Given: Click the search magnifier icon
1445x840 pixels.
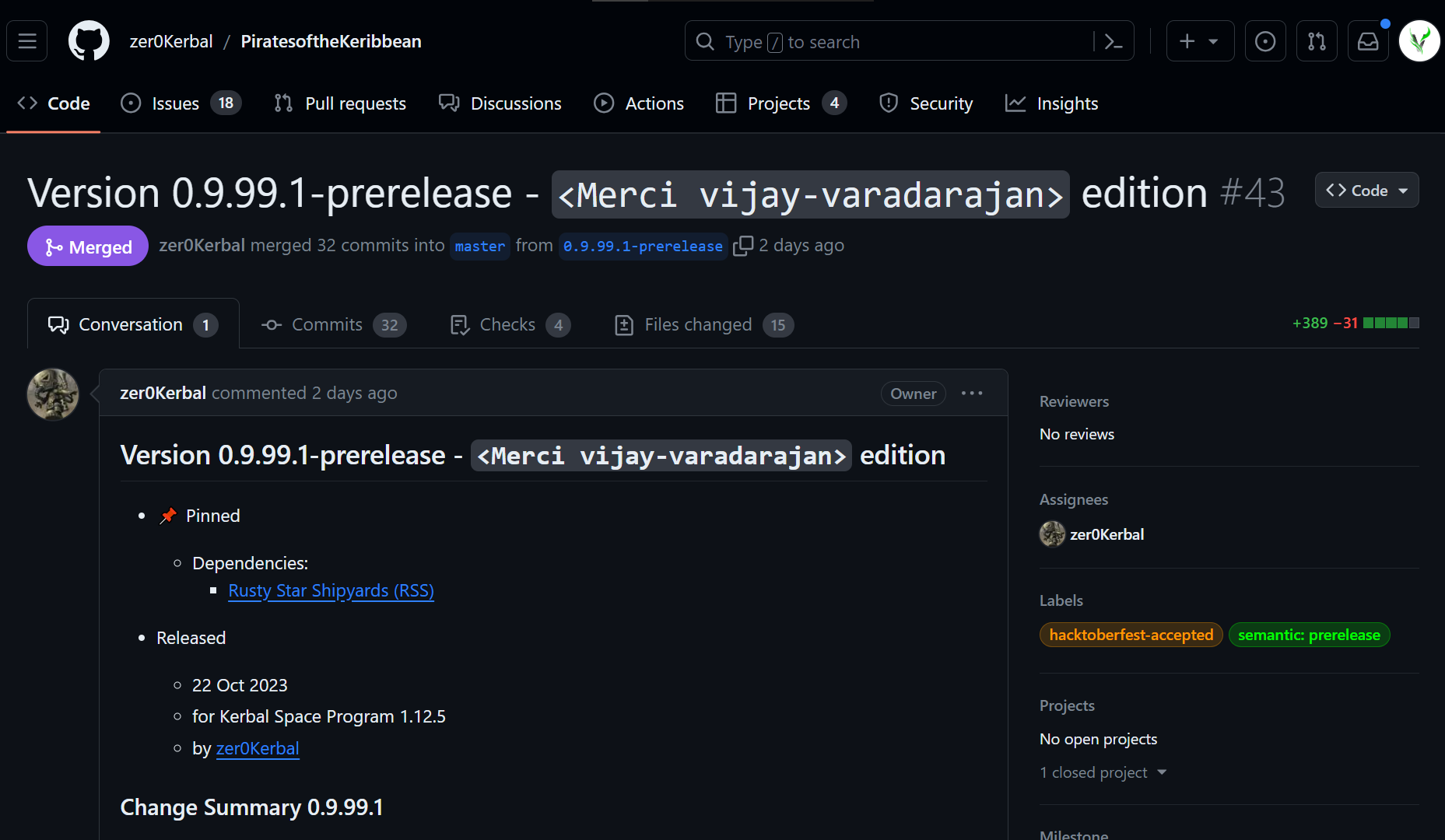Looking at the screenshot, I should pyautogui.click(x=705, y=41).
